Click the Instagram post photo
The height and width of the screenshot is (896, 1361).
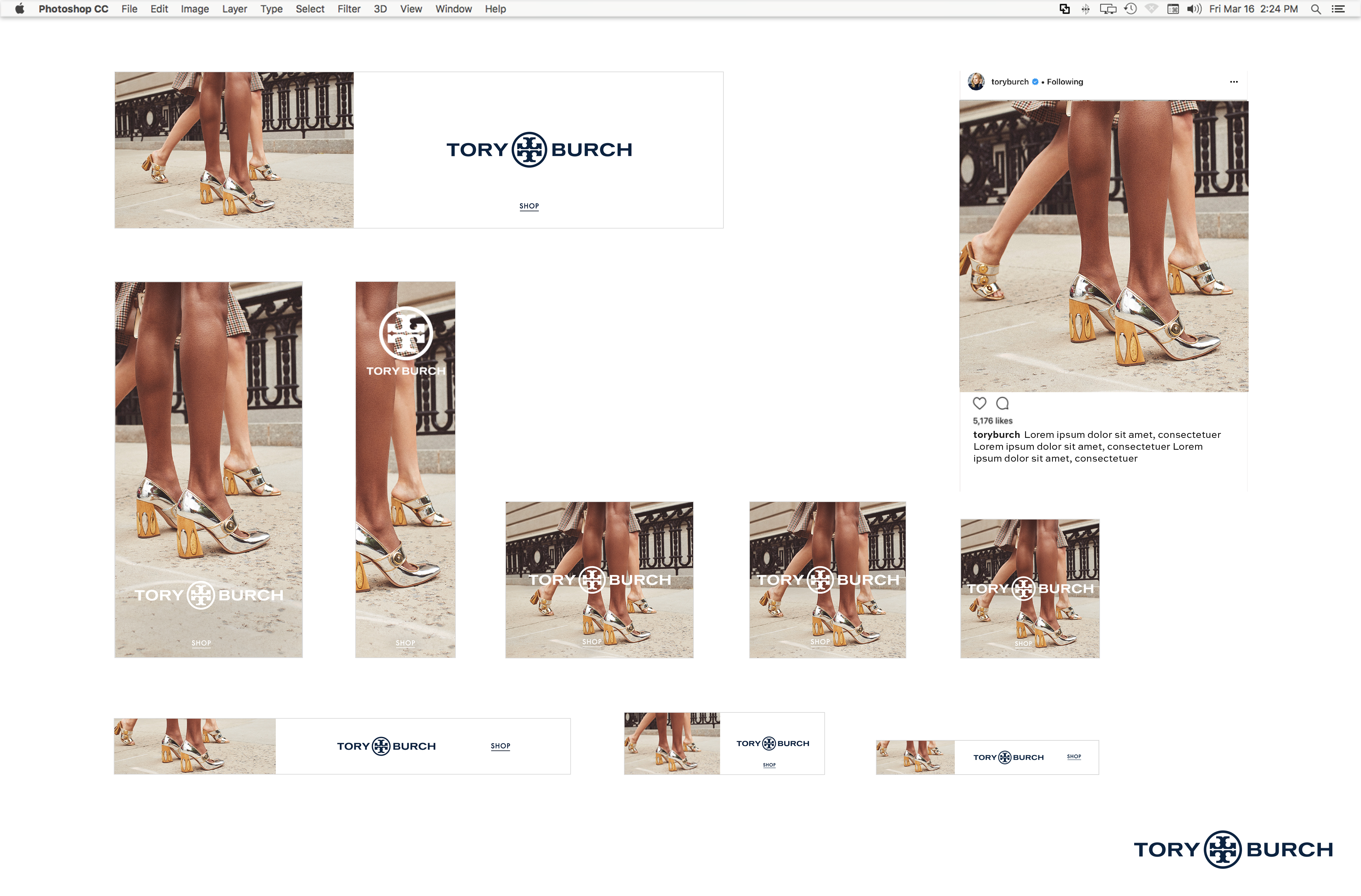1104,246
